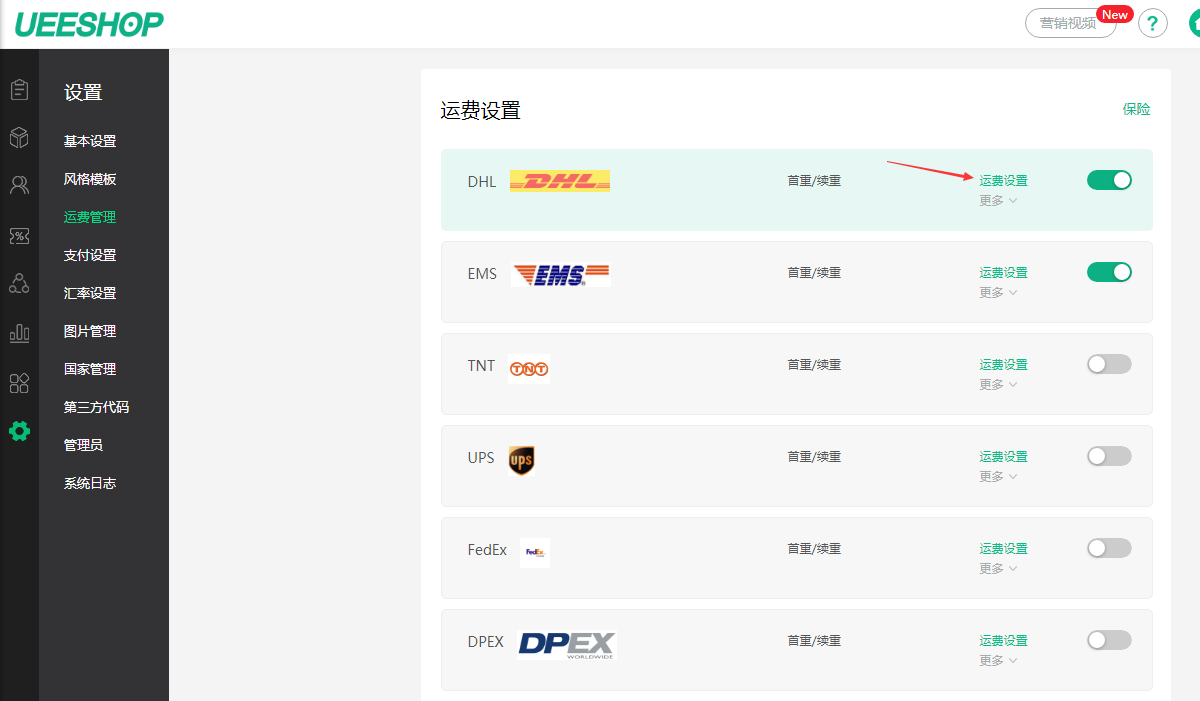Click the FedEx carrier logo

(535, 552)
